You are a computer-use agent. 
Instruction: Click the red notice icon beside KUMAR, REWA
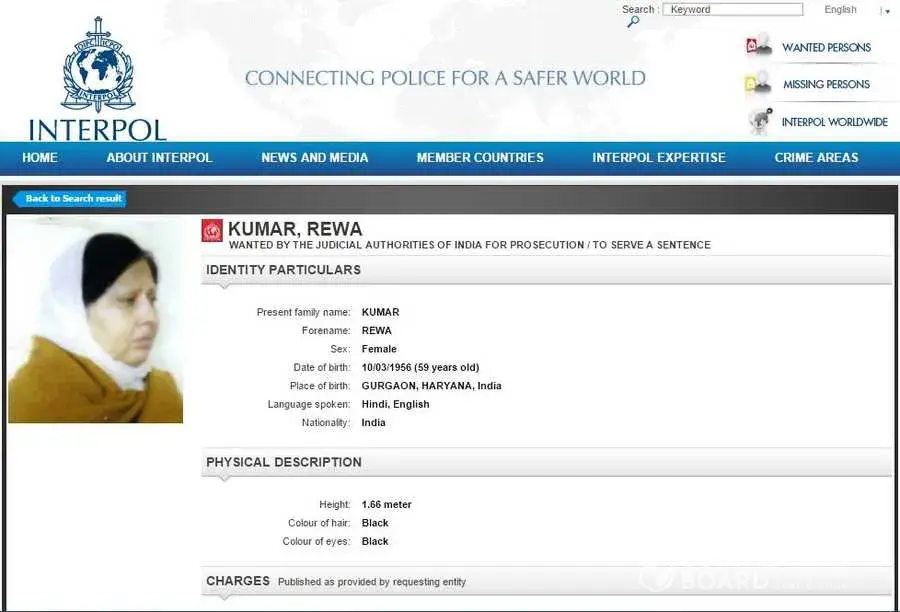[212, 230]
